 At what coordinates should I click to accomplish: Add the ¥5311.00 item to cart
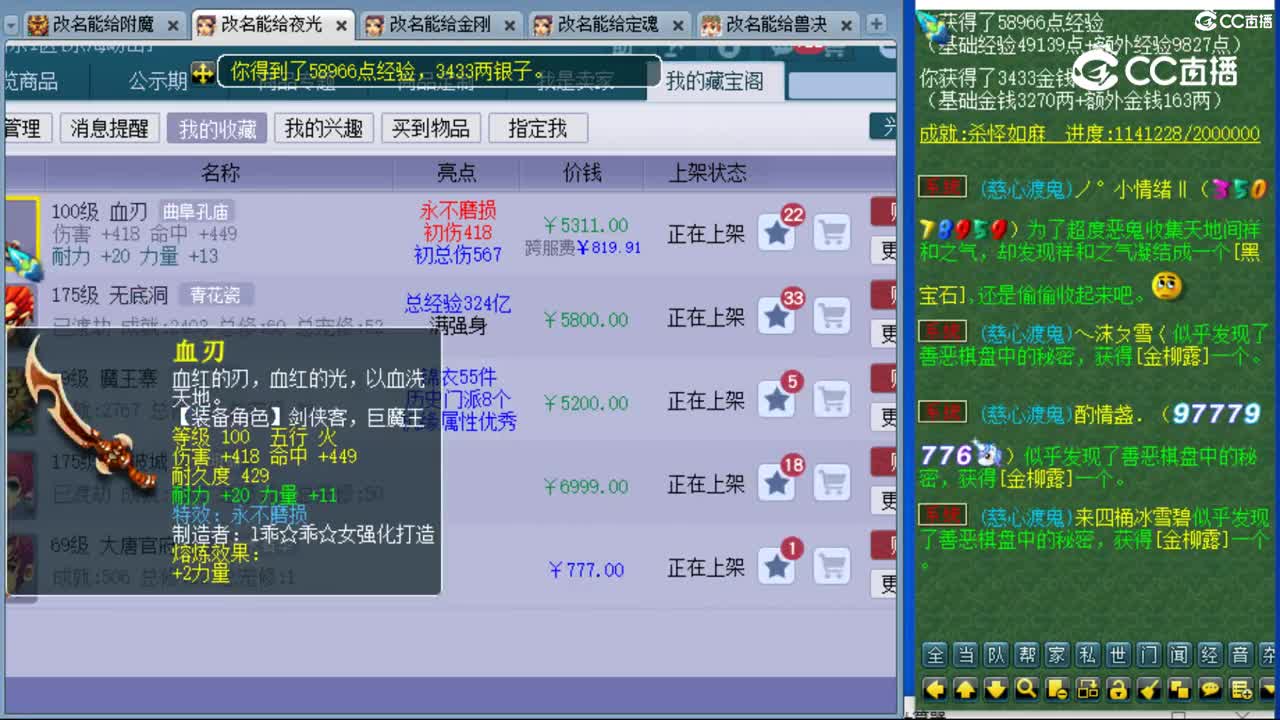click(x=832, y=233)
